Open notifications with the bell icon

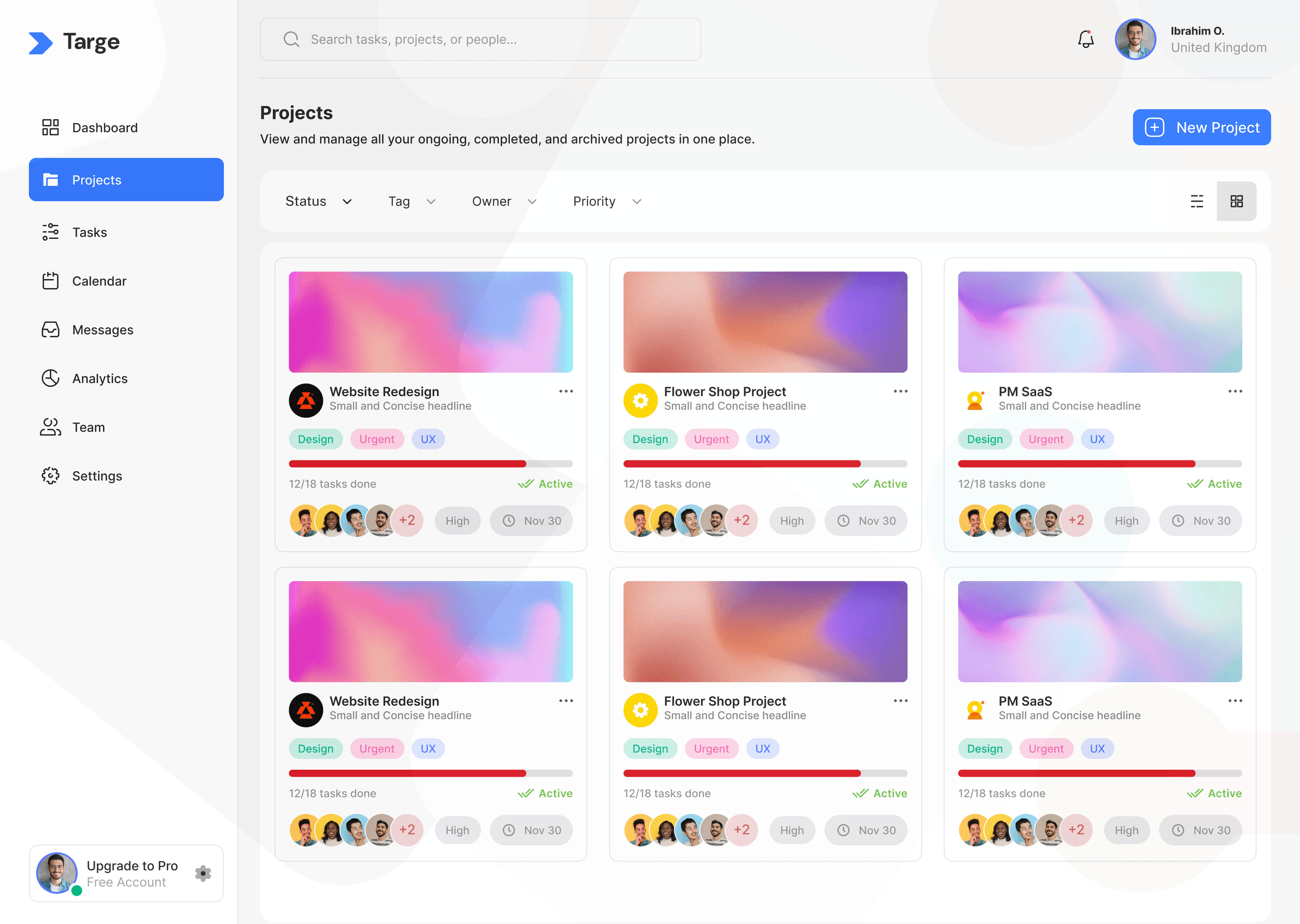pos(1085,38)
